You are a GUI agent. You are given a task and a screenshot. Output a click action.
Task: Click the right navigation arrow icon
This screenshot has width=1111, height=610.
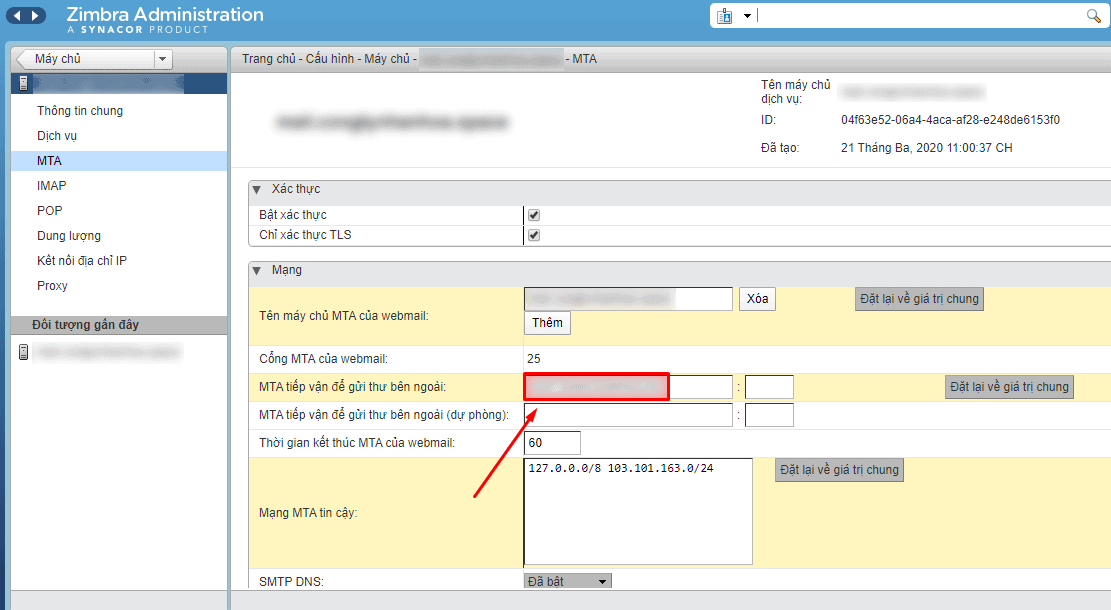pyautogui.click(x=37, y=16)
